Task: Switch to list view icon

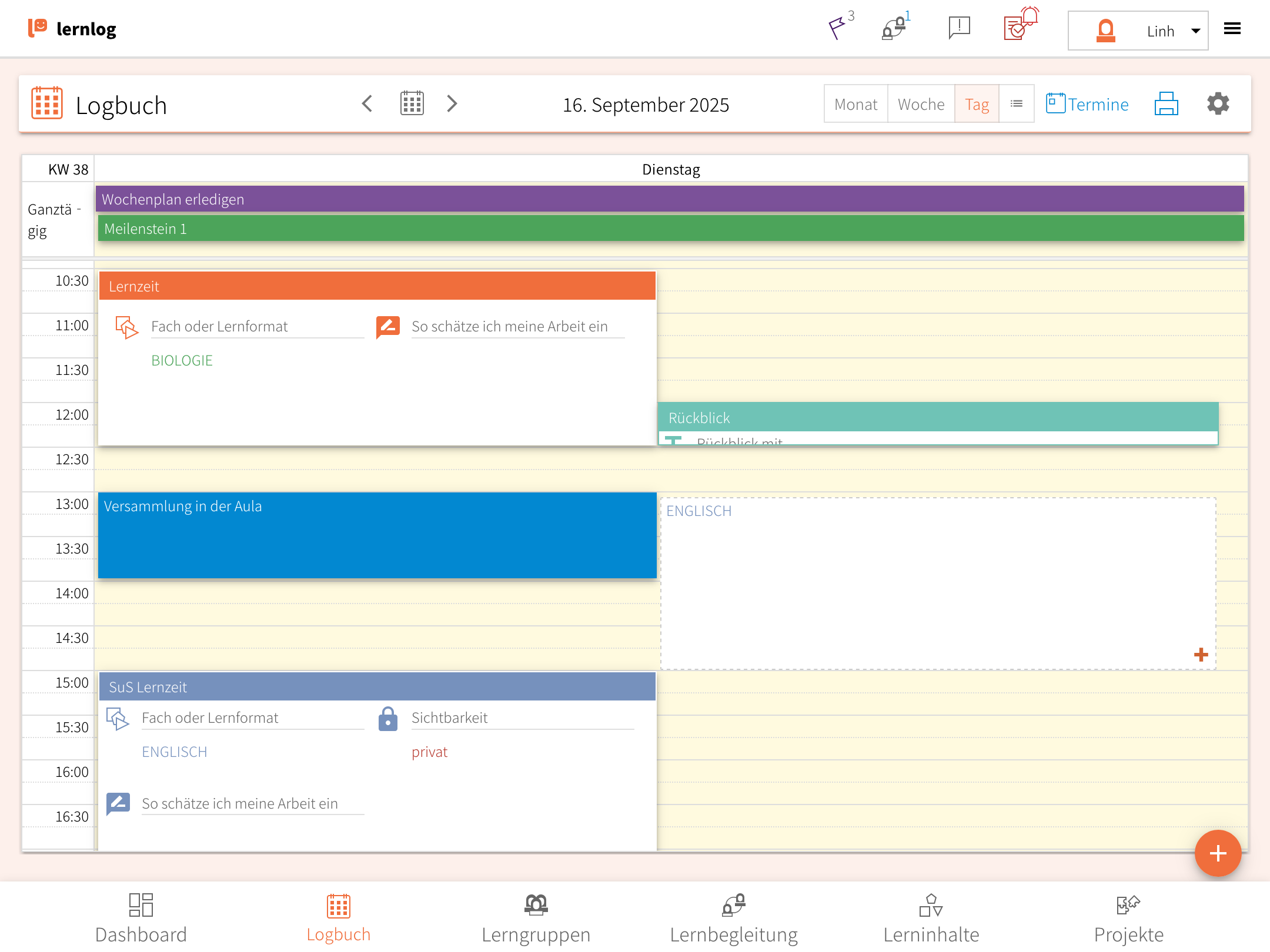Action: click(x=1016, y=104)
